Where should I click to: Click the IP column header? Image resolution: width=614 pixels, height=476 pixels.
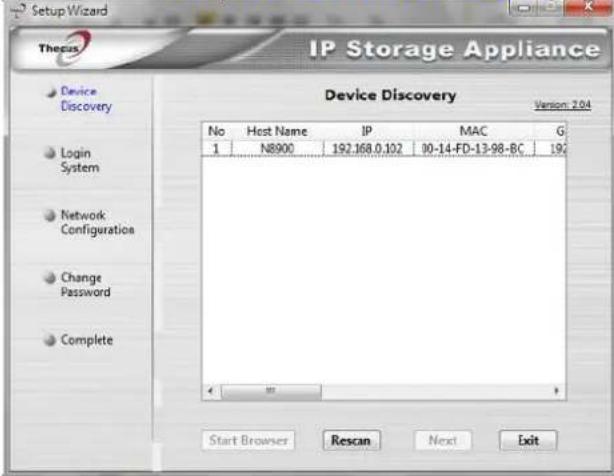pos(367,131)
